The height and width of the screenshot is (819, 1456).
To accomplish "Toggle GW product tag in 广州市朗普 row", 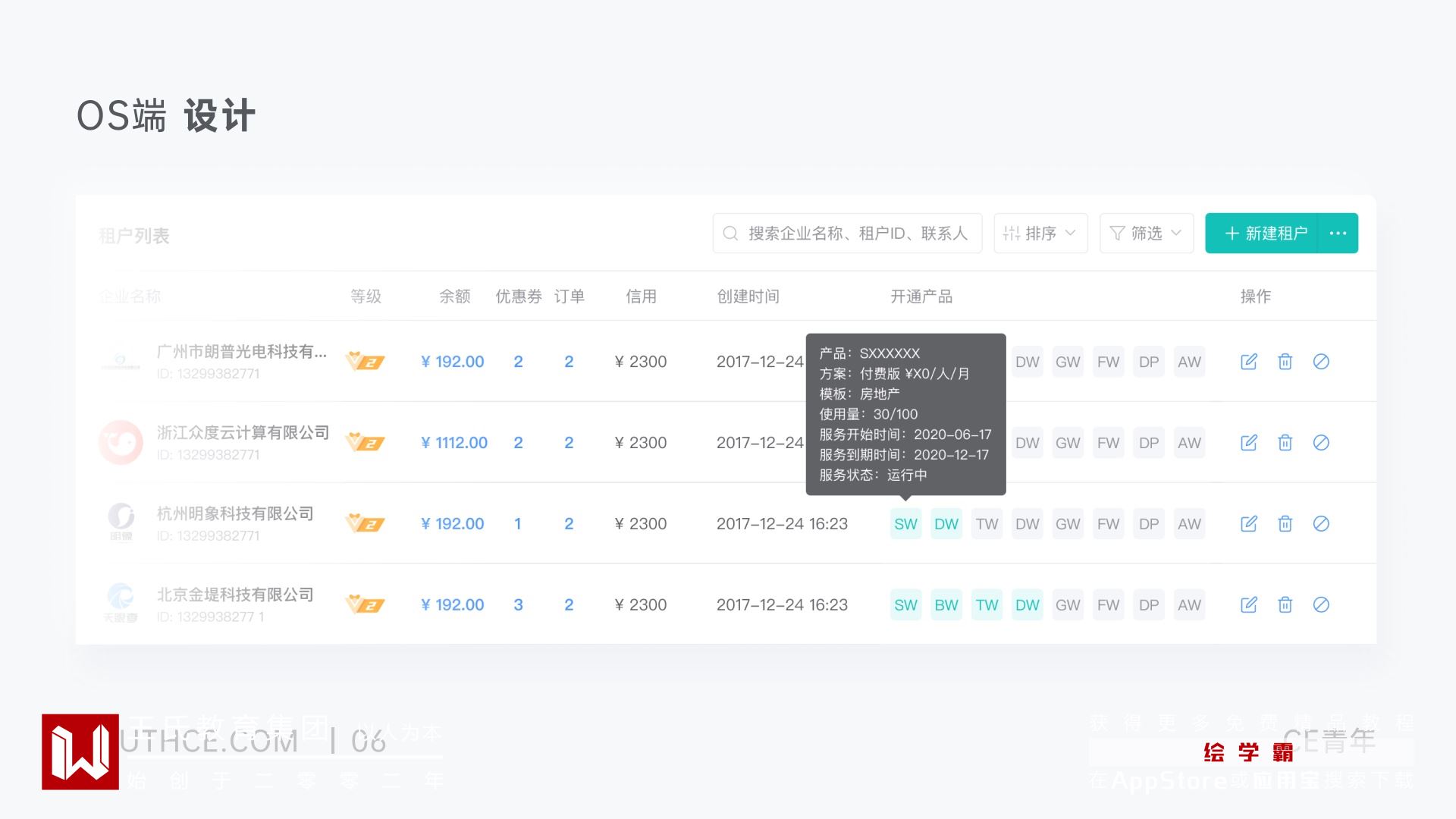I will pyautogui.click(x=1068, y=362).
